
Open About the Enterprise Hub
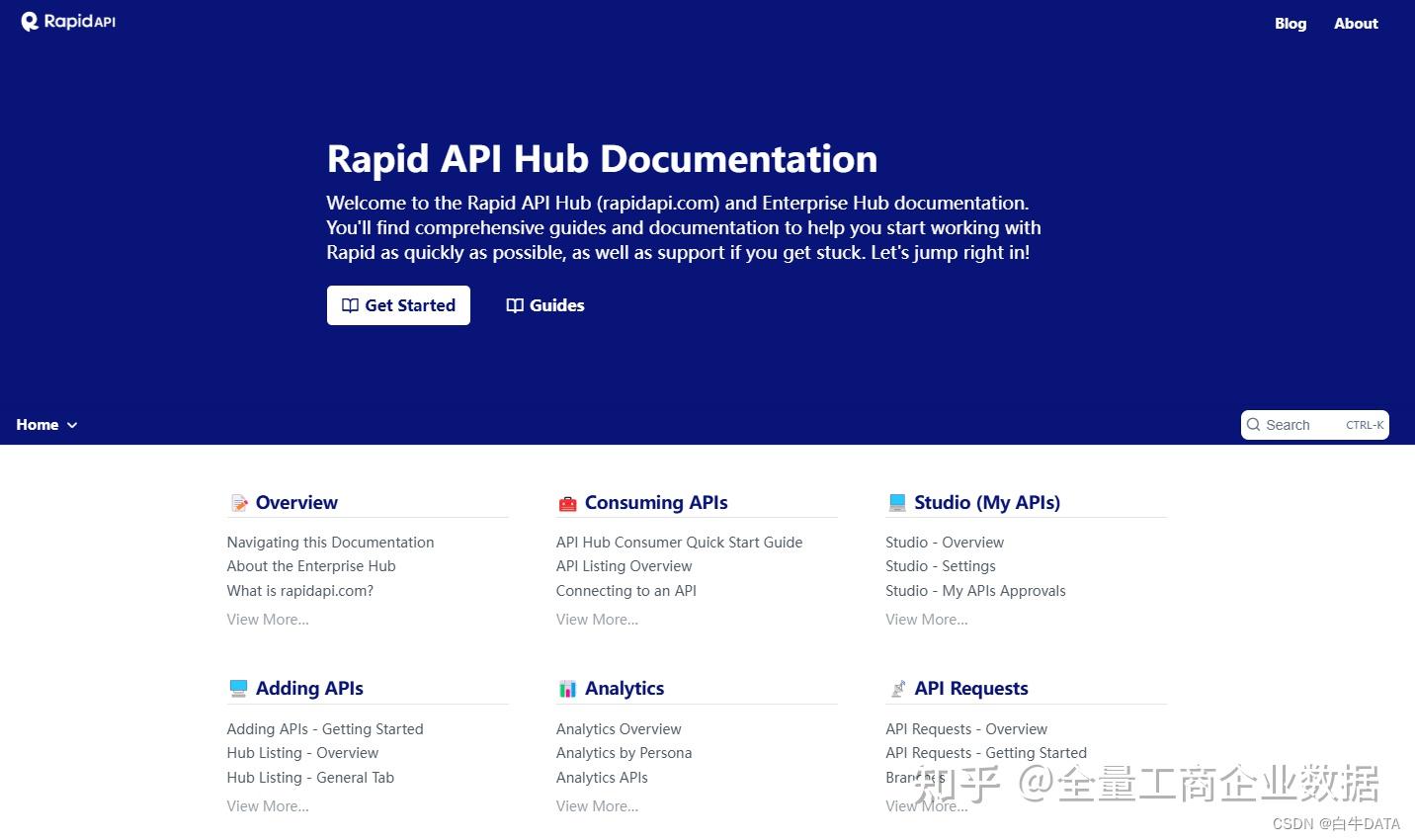tap(311, 566)
